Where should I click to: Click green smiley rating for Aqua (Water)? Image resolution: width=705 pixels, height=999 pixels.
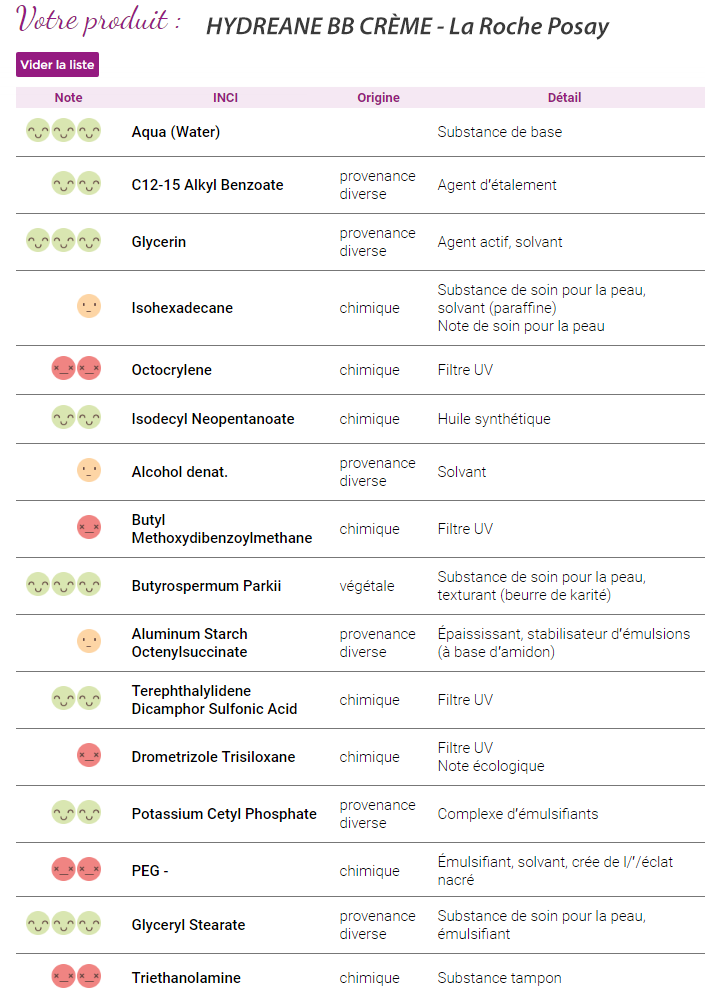coord(64,131)
